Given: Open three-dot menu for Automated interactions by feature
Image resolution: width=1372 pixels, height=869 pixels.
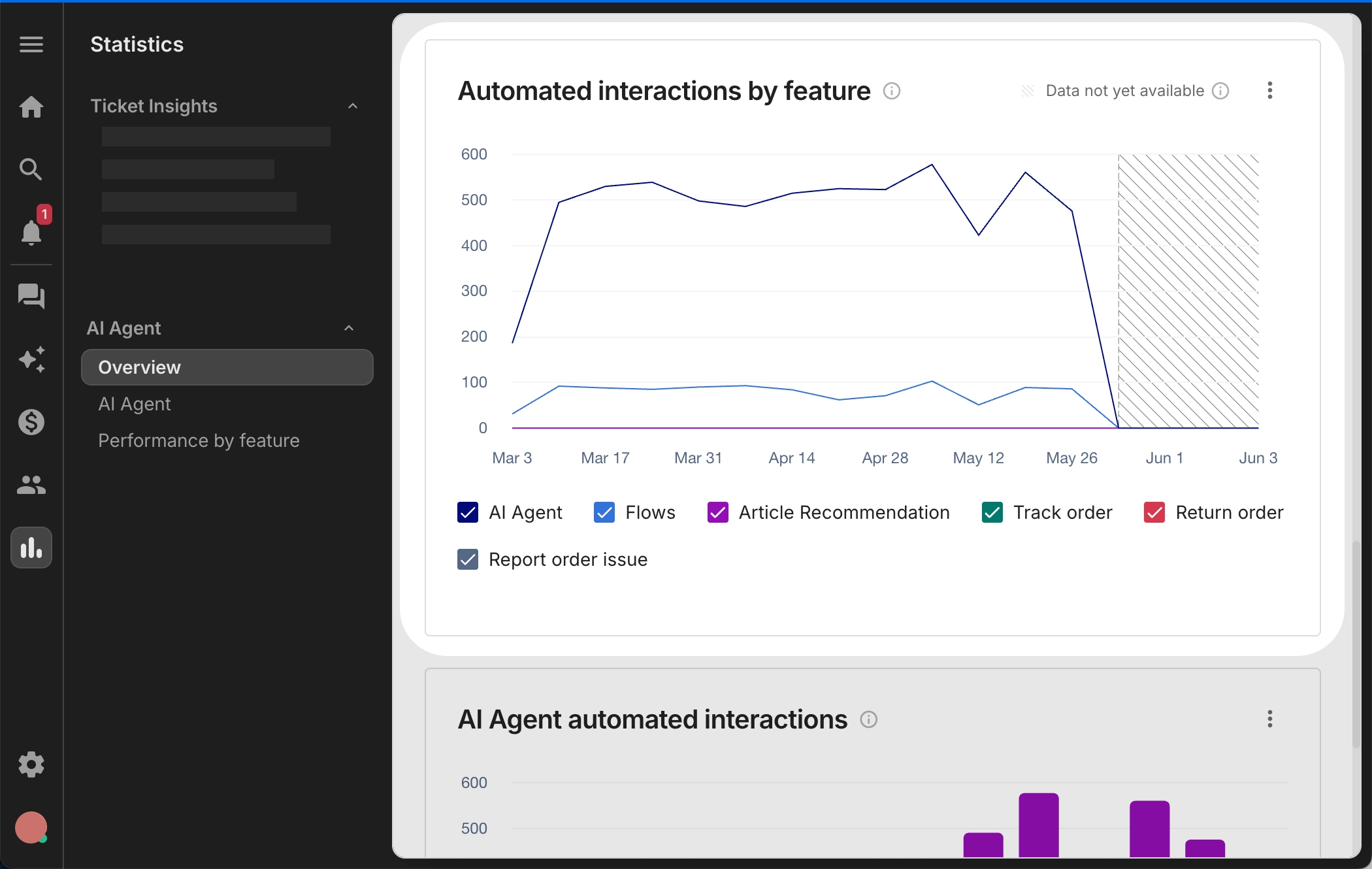Looking at the screenshot, I should point(1270,90).
